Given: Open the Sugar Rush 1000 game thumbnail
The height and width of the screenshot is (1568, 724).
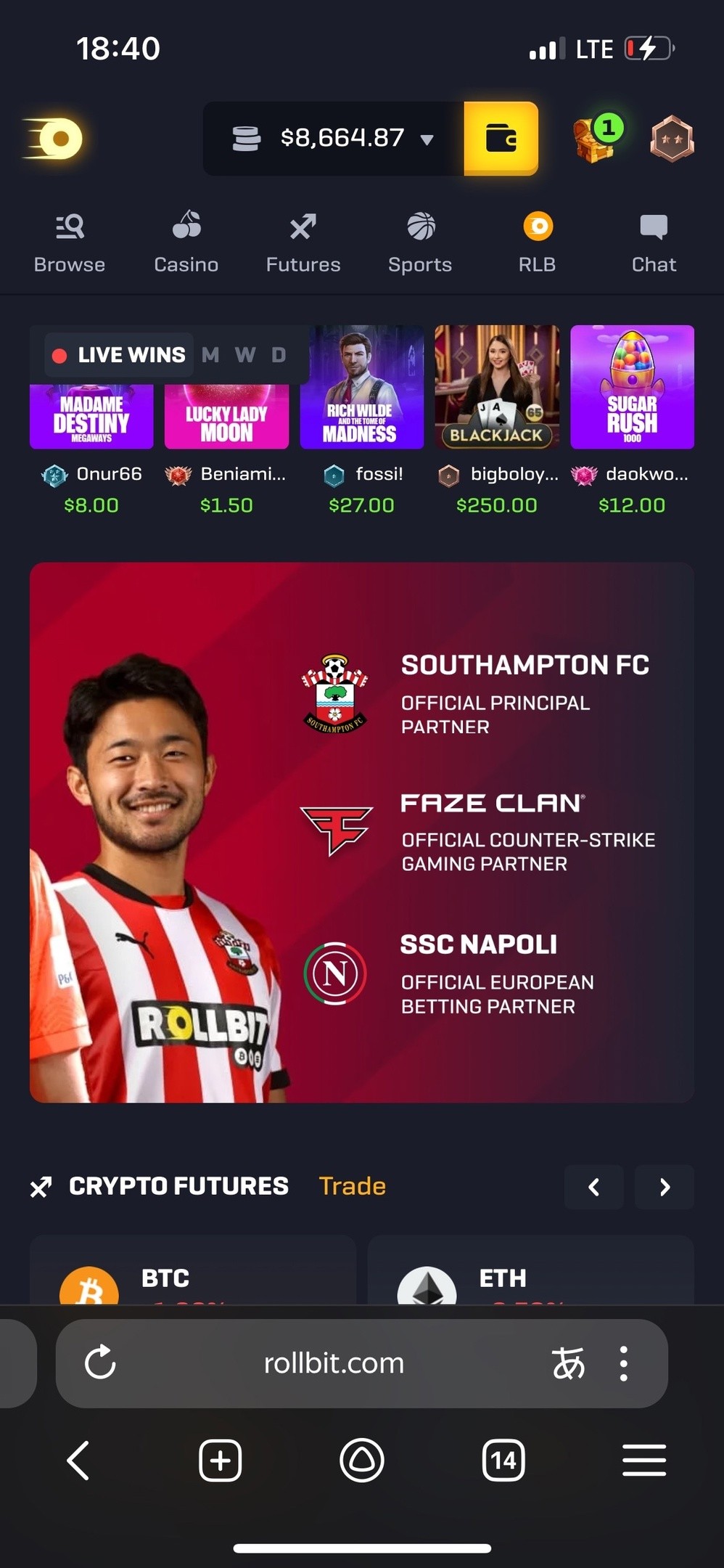Looking at the screenshot, I should point(632,387).
